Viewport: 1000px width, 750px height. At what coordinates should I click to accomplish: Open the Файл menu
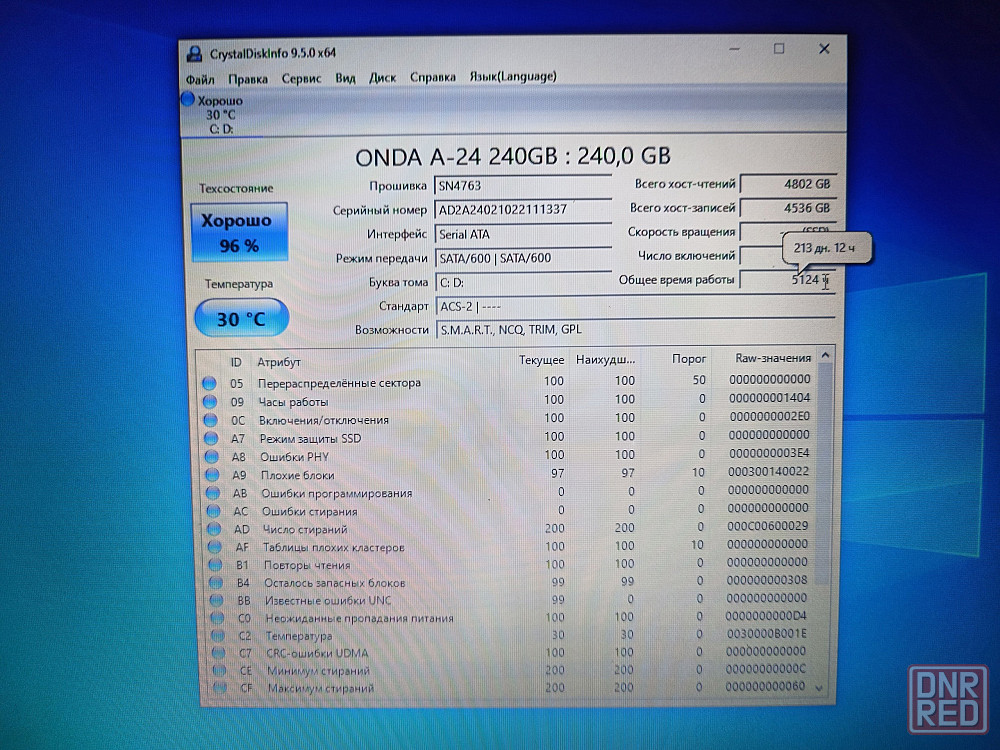(200, 79)
